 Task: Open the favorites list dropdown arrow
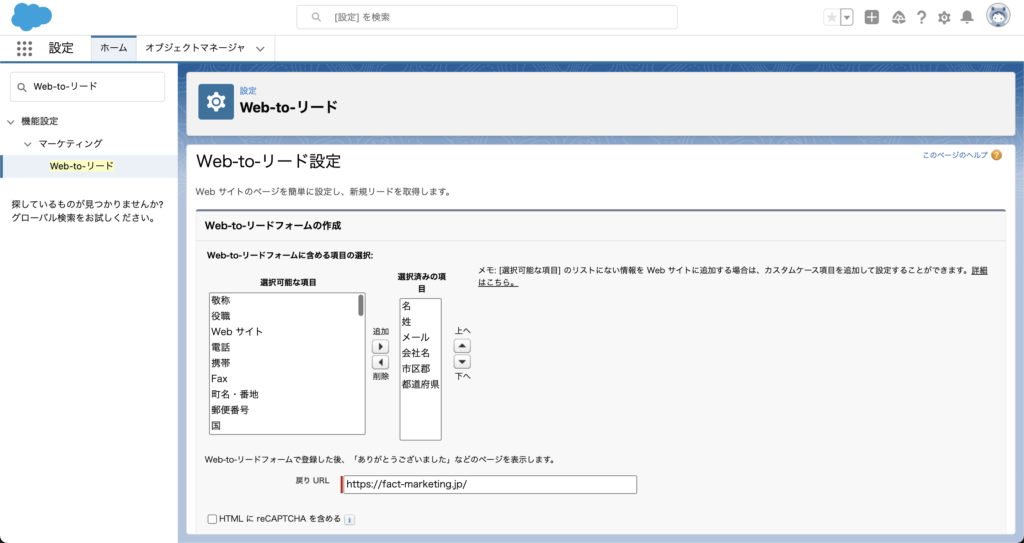tap(847, 18)
